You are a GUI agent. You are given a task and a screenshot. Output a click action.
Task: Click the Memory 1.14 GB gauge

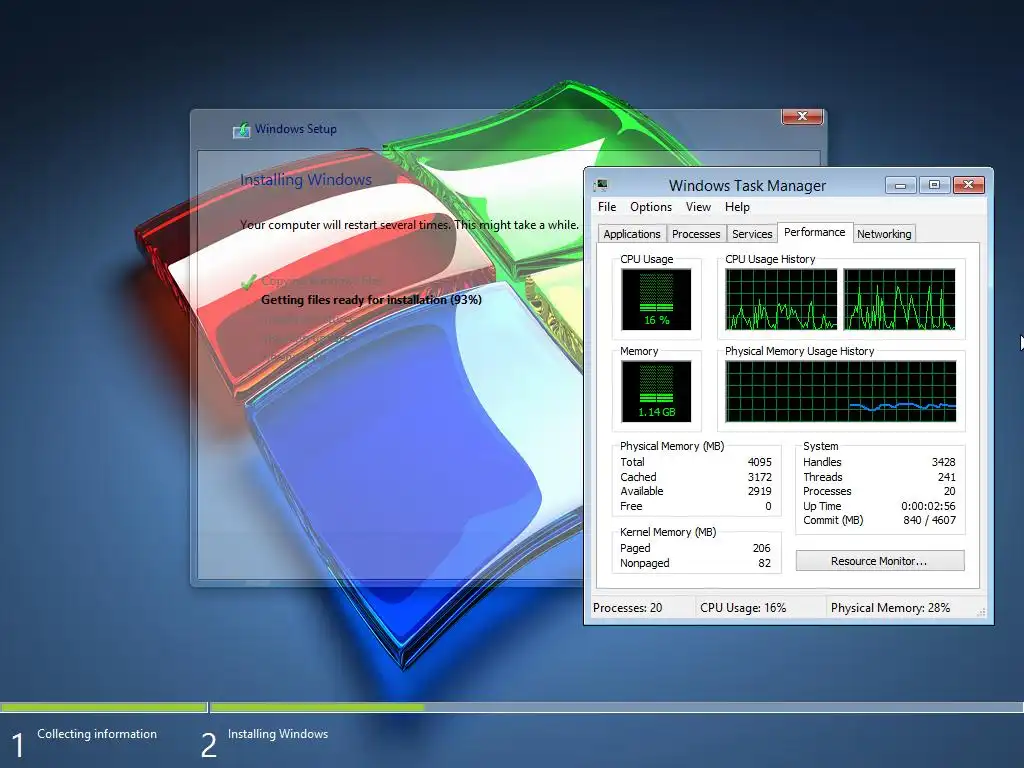coord(656,391)
